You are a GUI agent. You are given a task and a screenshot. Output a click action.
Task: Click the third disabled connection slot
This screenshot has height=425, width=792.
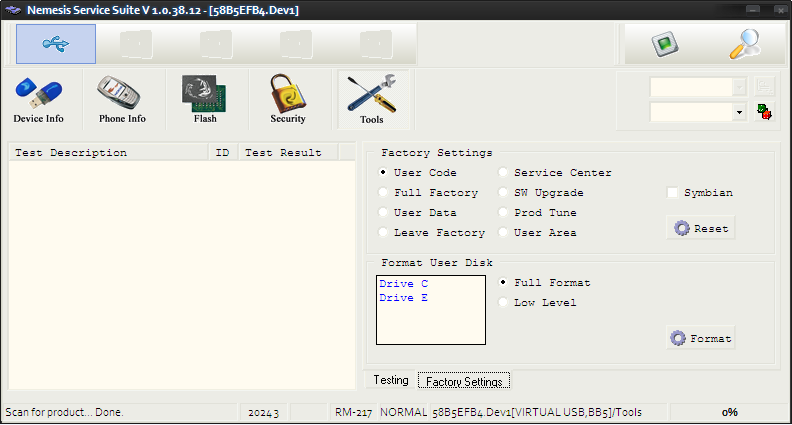point(216,44)
